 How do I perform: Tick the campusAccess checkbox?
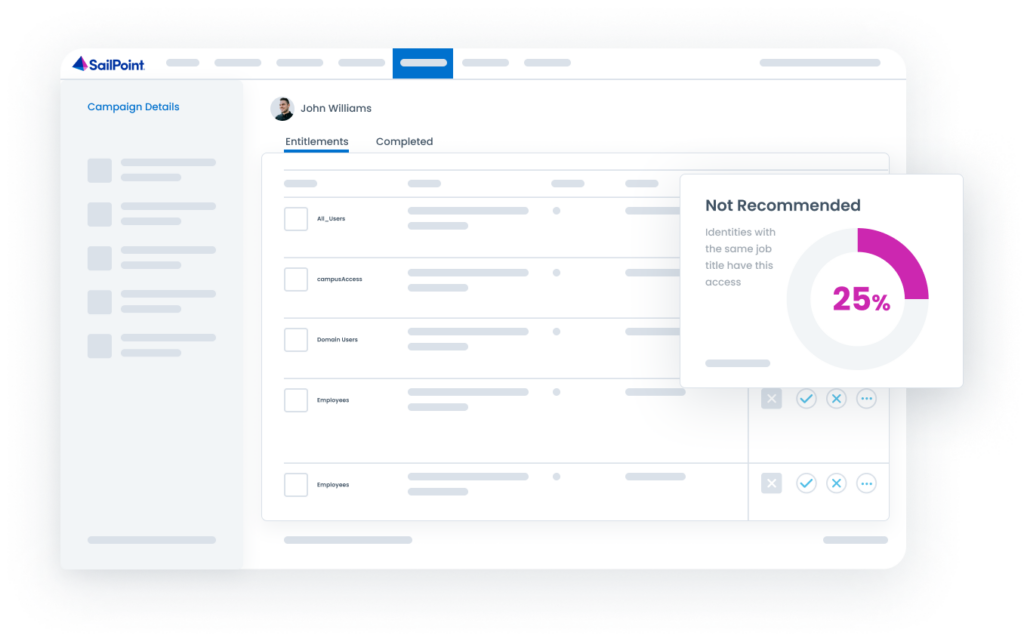click(296, 279)
